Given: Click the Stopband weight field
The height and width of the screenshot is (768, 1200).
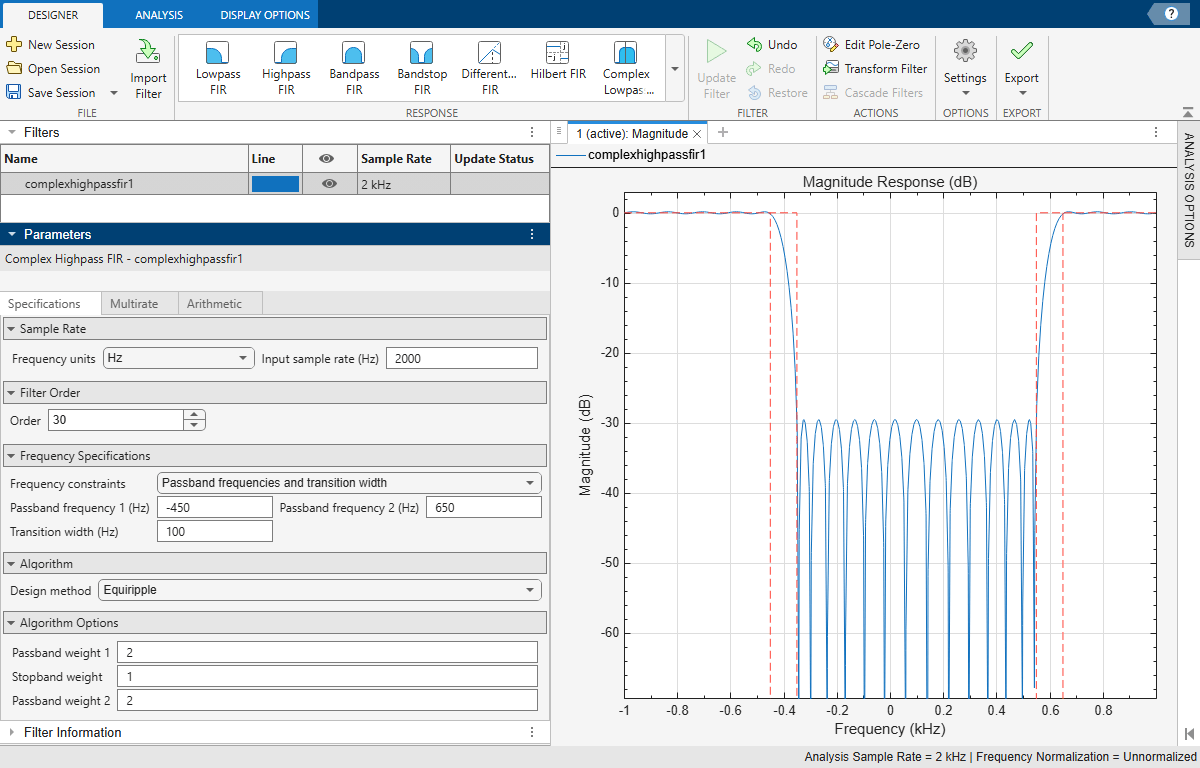Looking at the screenshot, I should 327,677.
